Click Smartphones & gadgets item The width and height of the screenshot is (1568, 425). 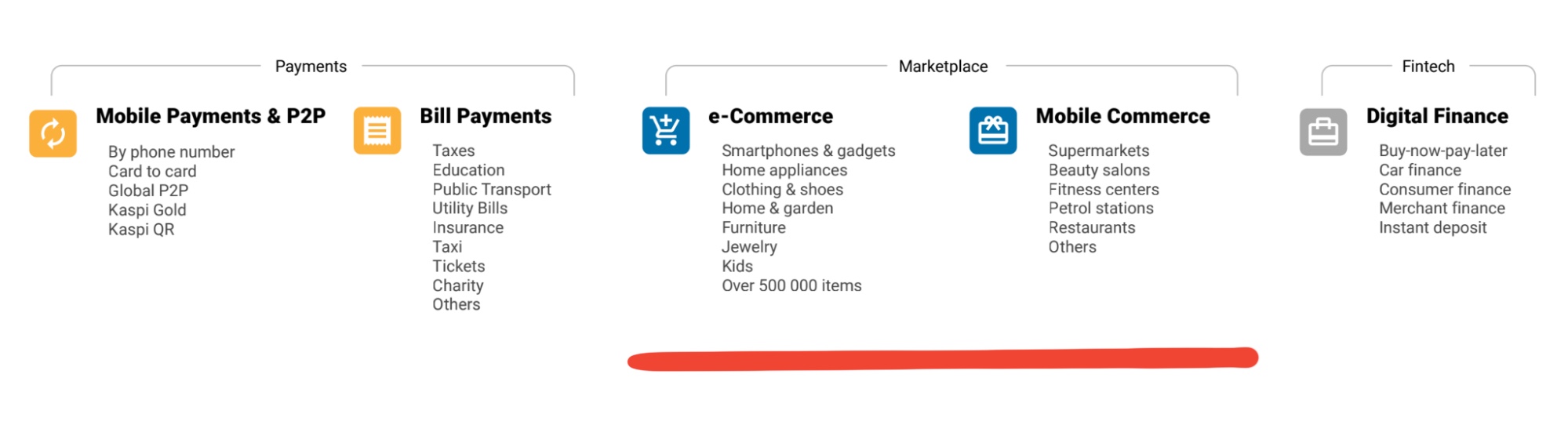(x=808, y=151)
